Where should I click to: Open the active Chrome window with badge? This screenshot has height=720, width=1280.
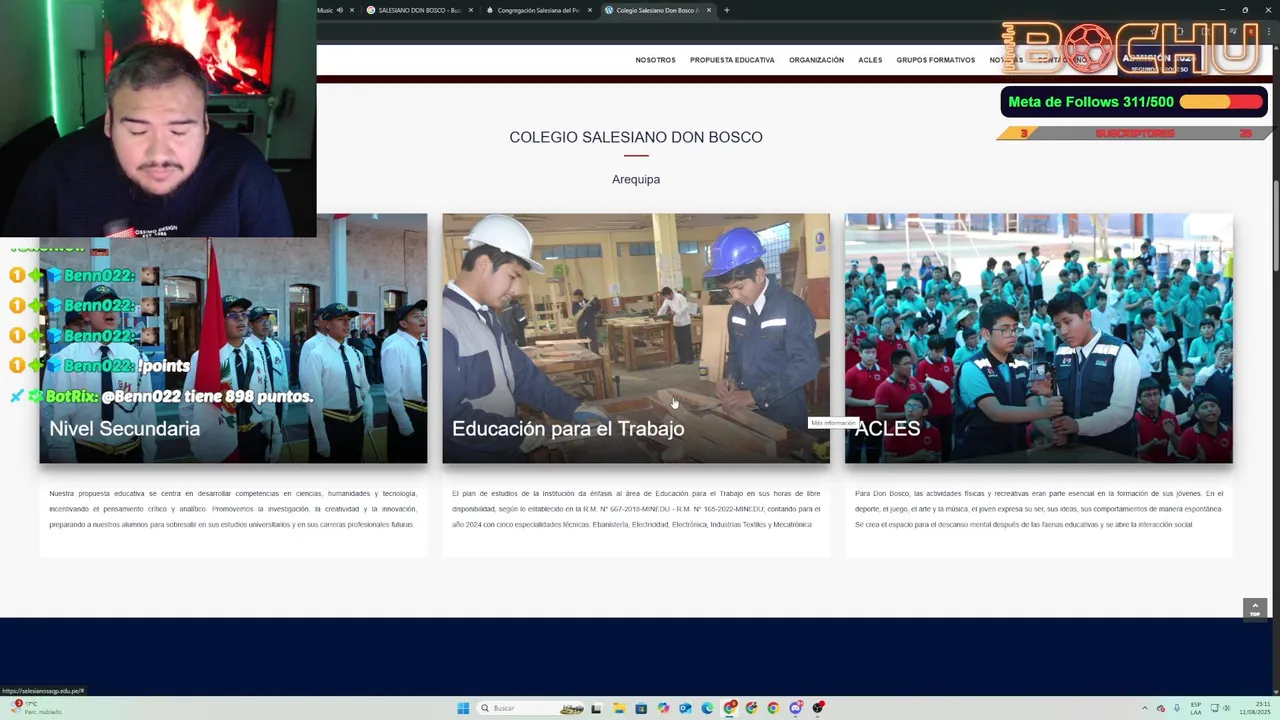[x=729, y=708]
